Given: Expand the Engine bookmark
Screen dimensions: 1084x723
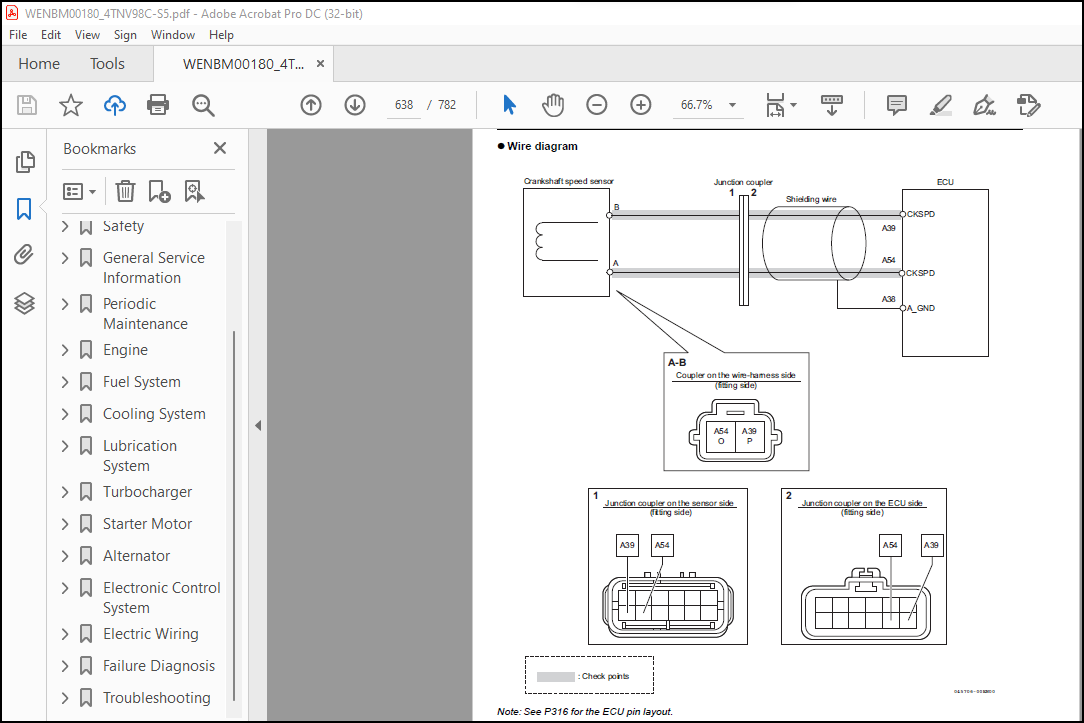Looking at the screenshot, I should 65,350.
